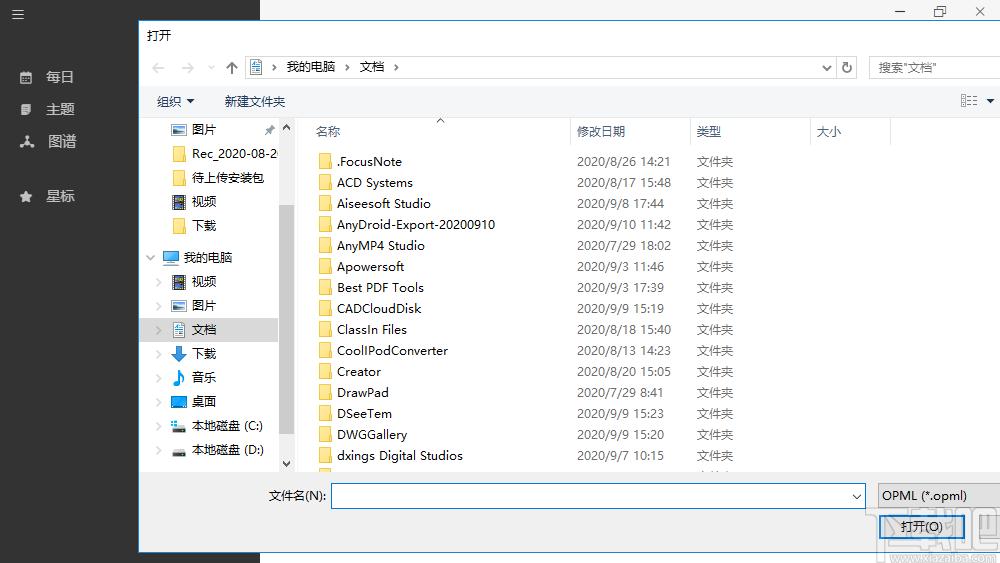Go up one folder level
The width and height of the screenshot is (1000, 563).
pos(232,68)
